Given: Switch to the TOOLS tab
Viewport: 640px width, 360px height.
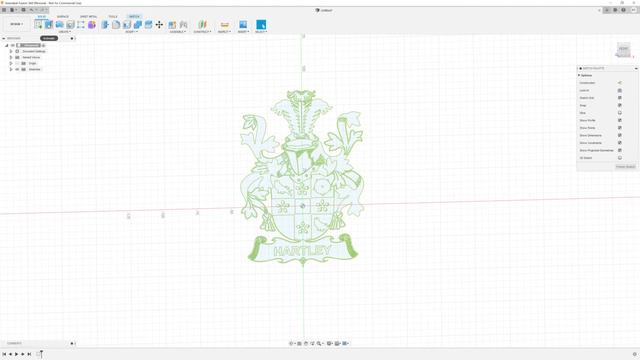Looking at the screenshot, I should [x=113, y=17].
